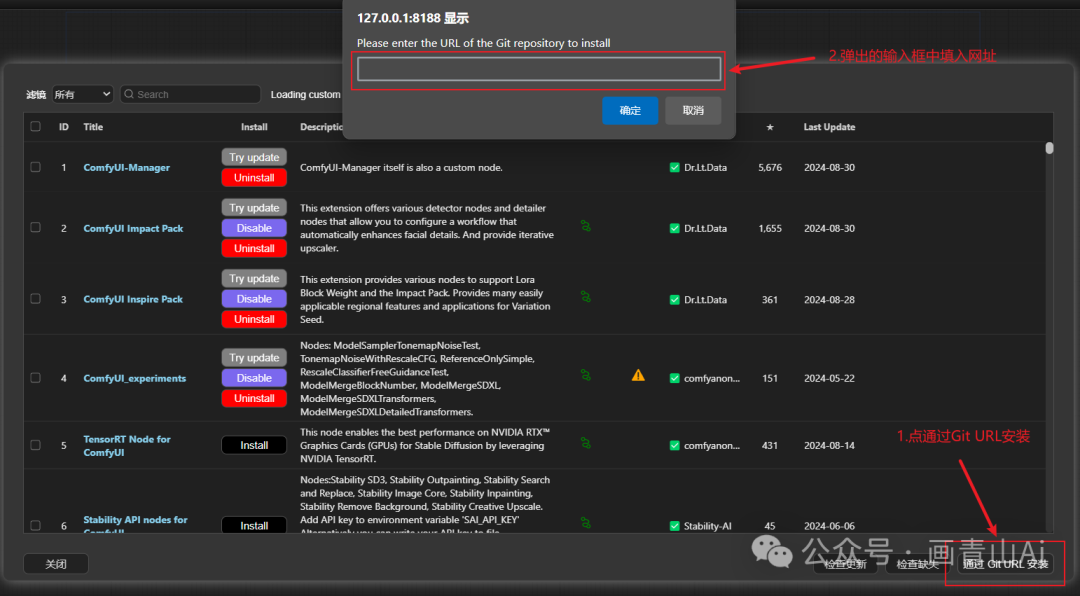Viewport: 1080px width, 596px height.
Task: Click the 2024-05-22 last update date
Action: click(829, 378)
